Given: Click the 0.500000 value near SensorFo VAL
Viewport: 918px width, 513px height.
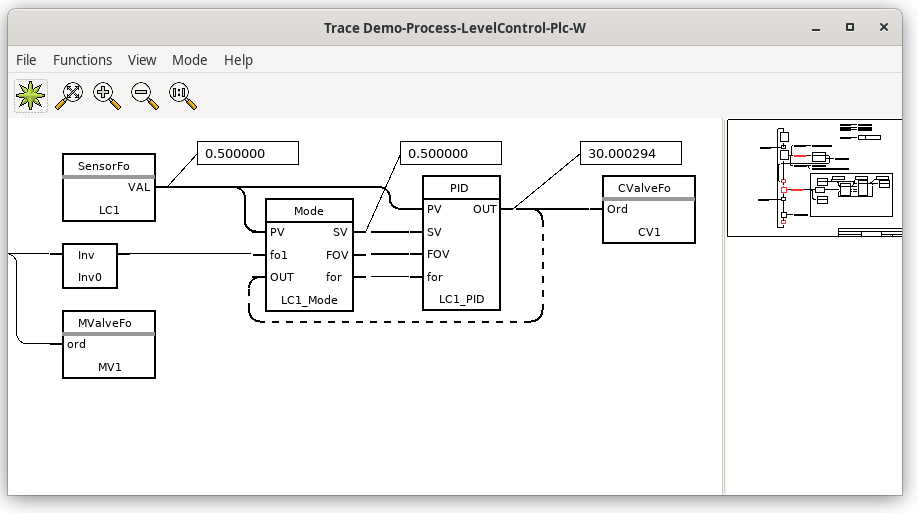Looking at the screenshot, I should click(x=248, y=153).
